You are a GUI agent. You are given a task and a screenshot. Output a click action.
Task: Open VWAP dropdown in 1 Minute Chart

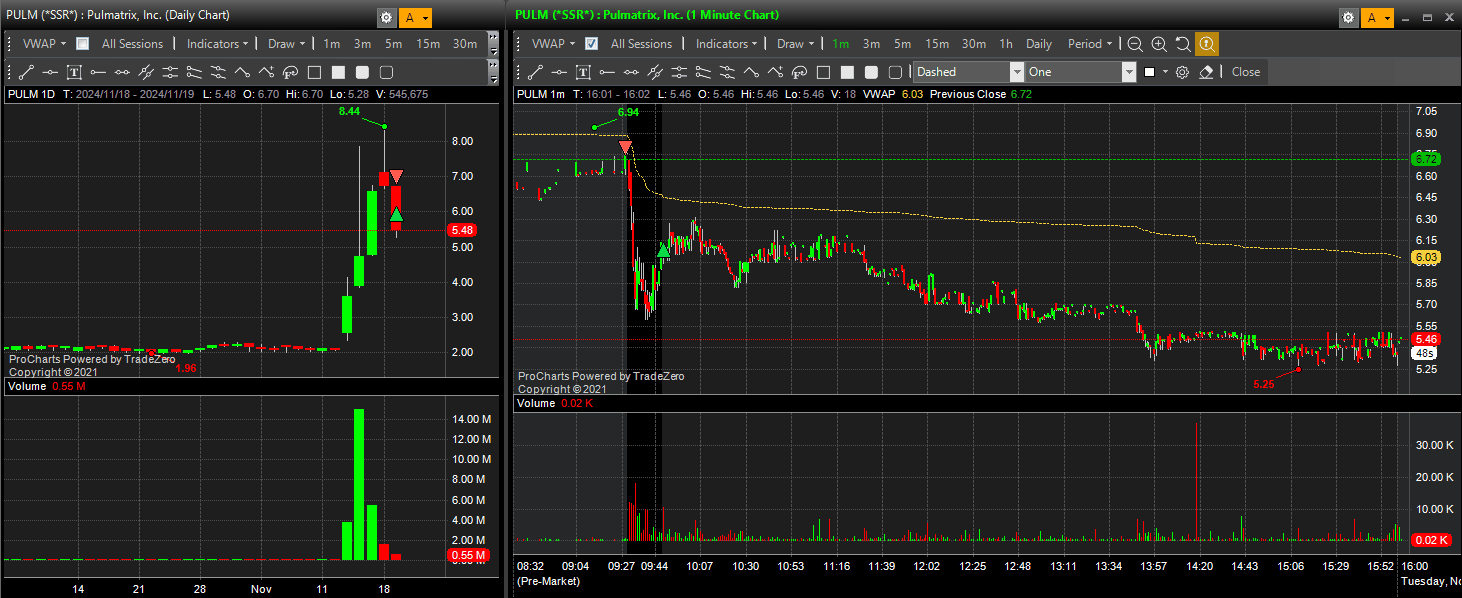553,44
